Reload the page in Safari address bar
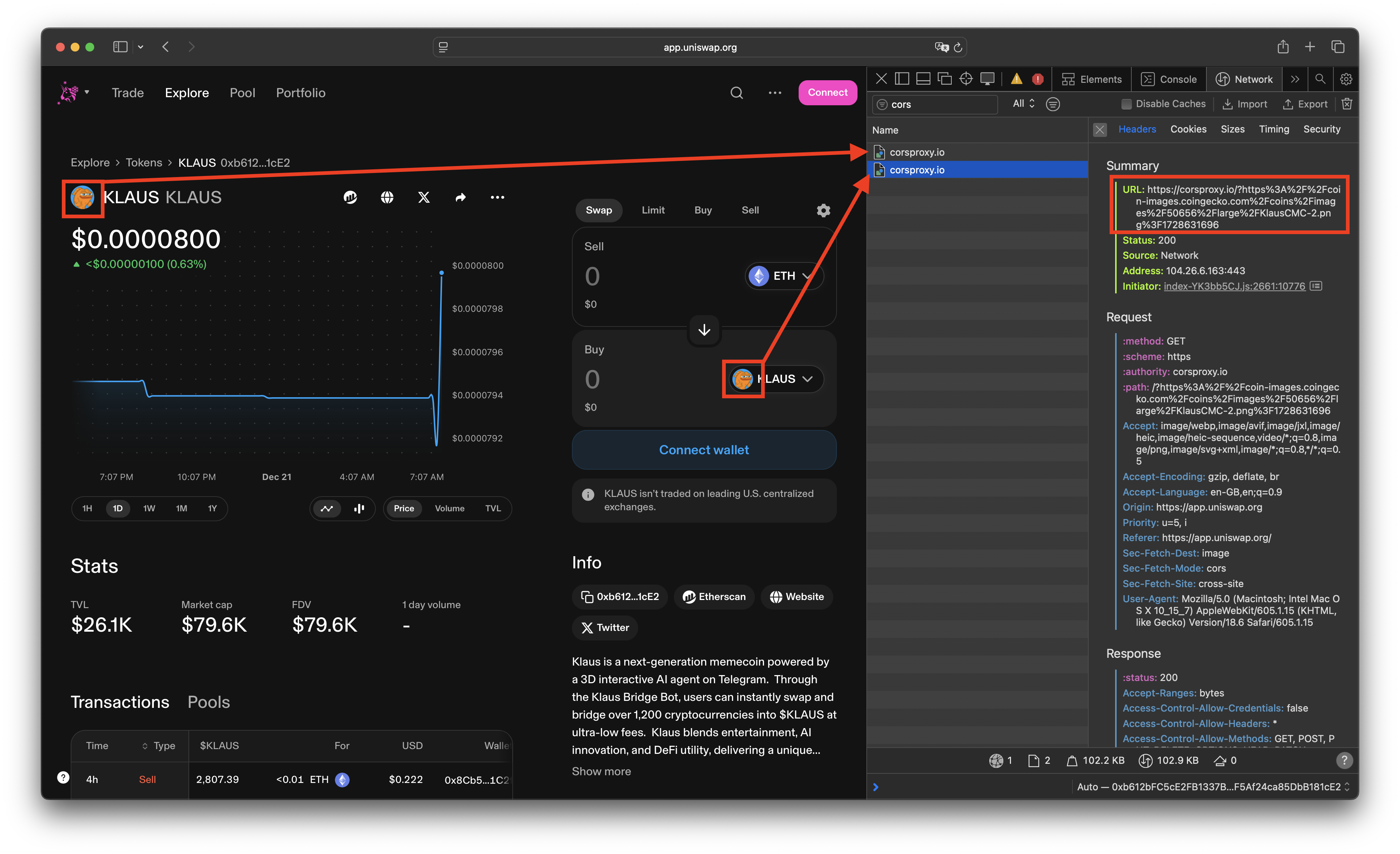This screenshot has height=854, width=1400. (x=958, y=47)
